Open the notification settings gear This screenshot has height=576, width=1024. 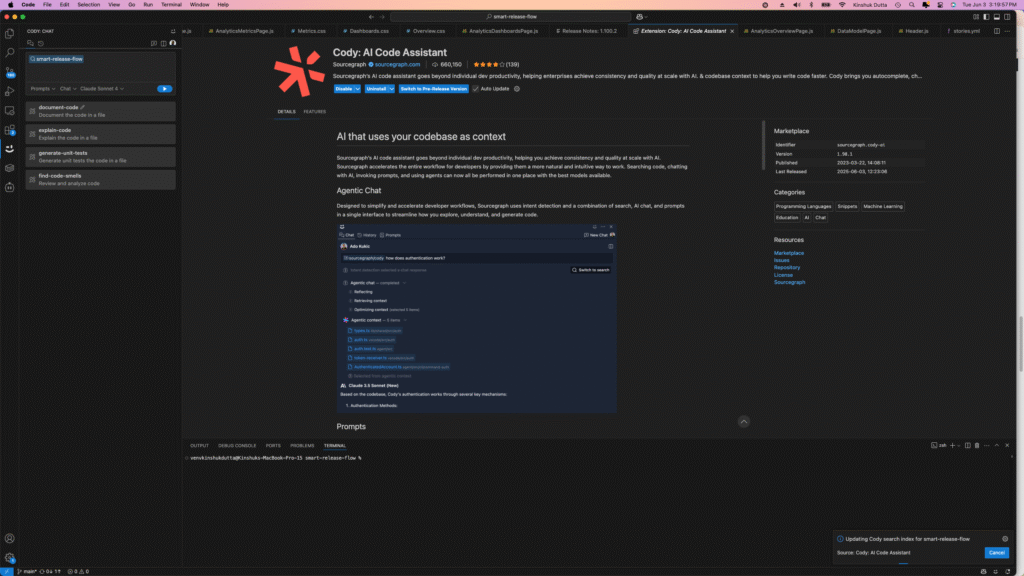point(1005,539)
